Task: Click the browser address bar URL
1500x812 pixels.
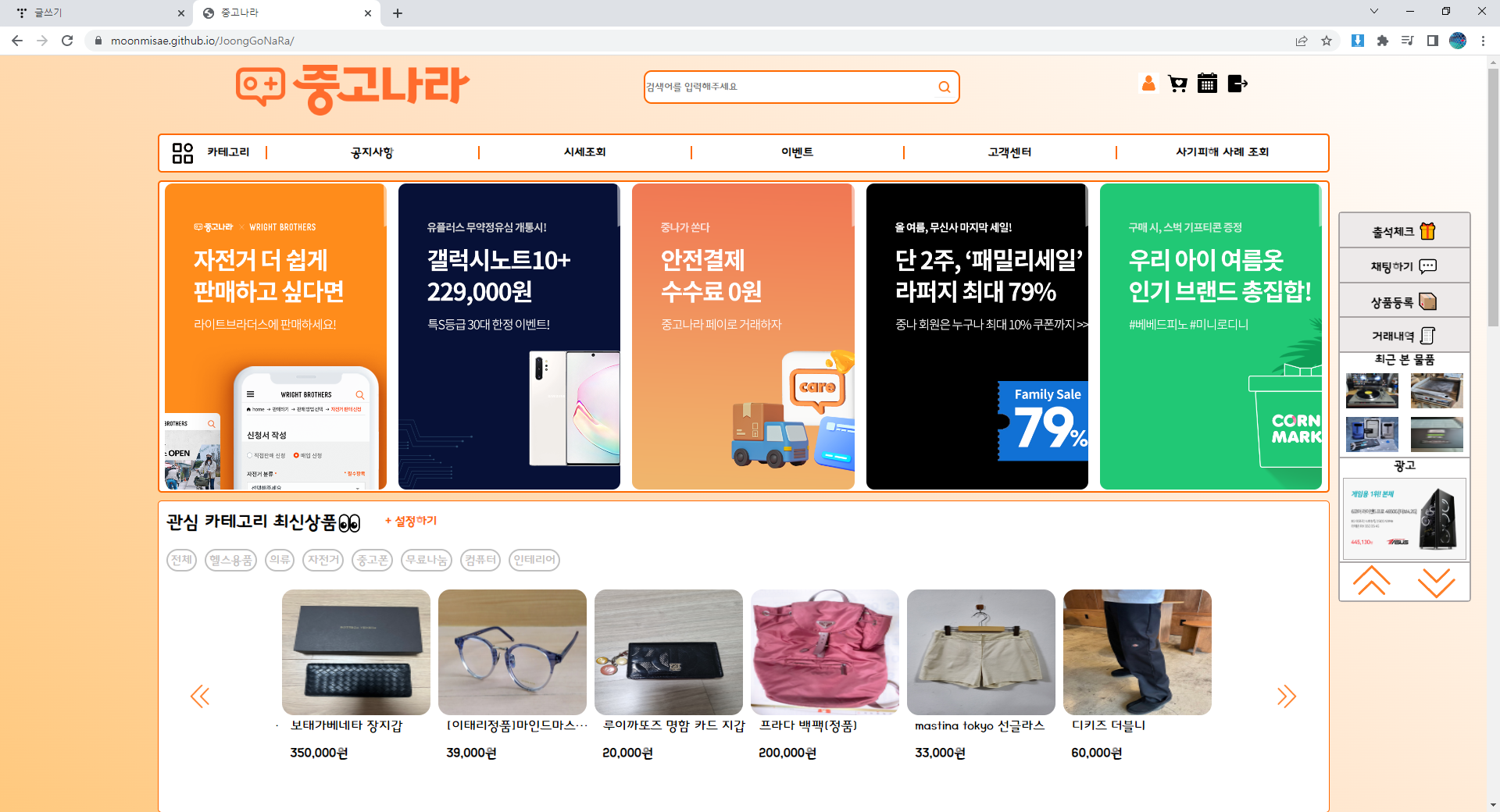Action: 202,41
